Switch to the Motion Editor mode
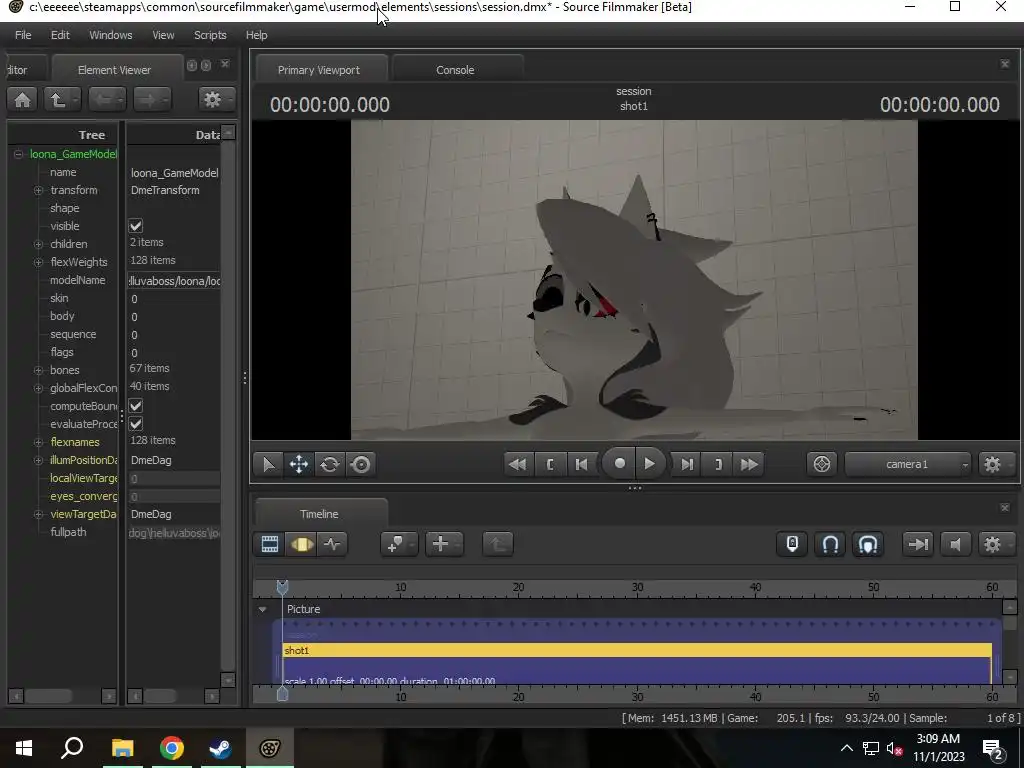The height and width of the screenshot is (768, 1024). [301, 544]
